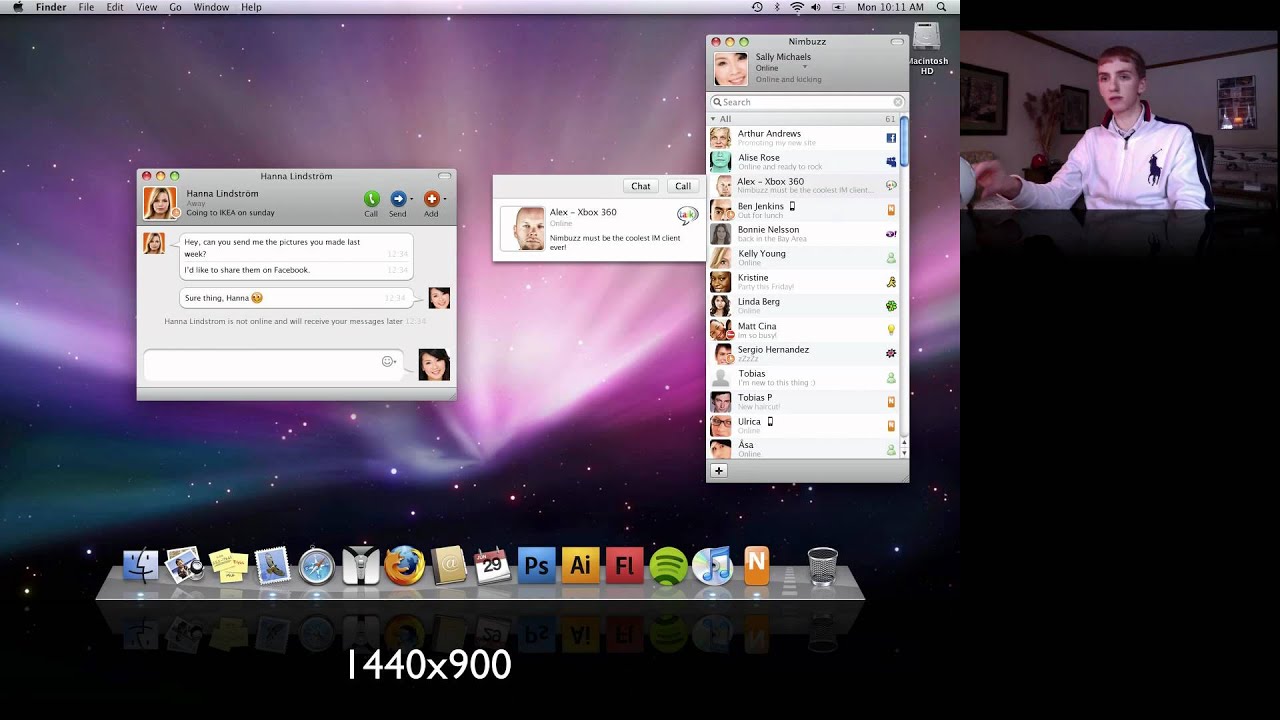Select contact Tobias 'I'm new to this thing'

[x=804, y=378]
